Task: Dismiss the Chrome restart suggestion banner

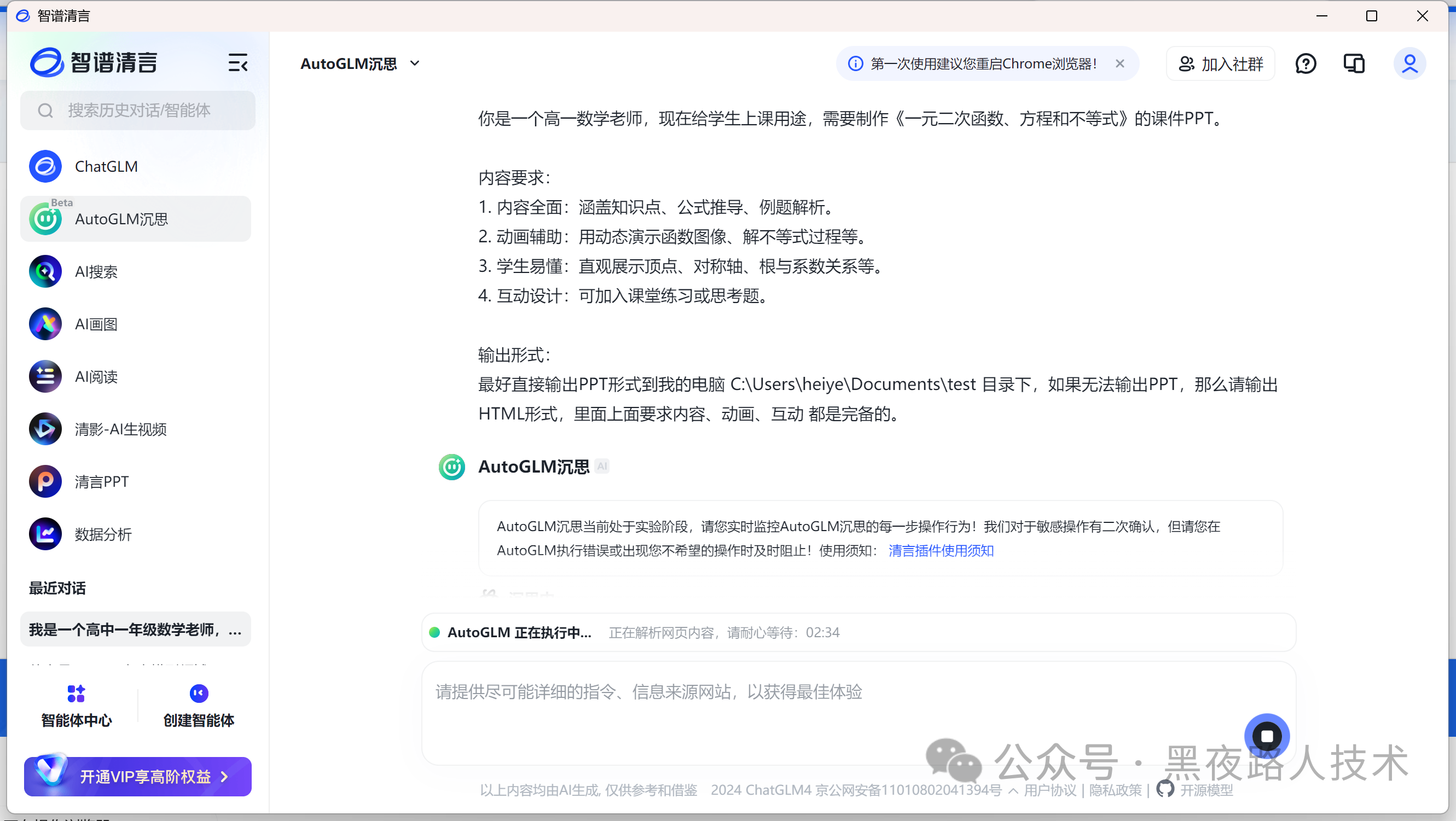Action: click(1119, 63)
